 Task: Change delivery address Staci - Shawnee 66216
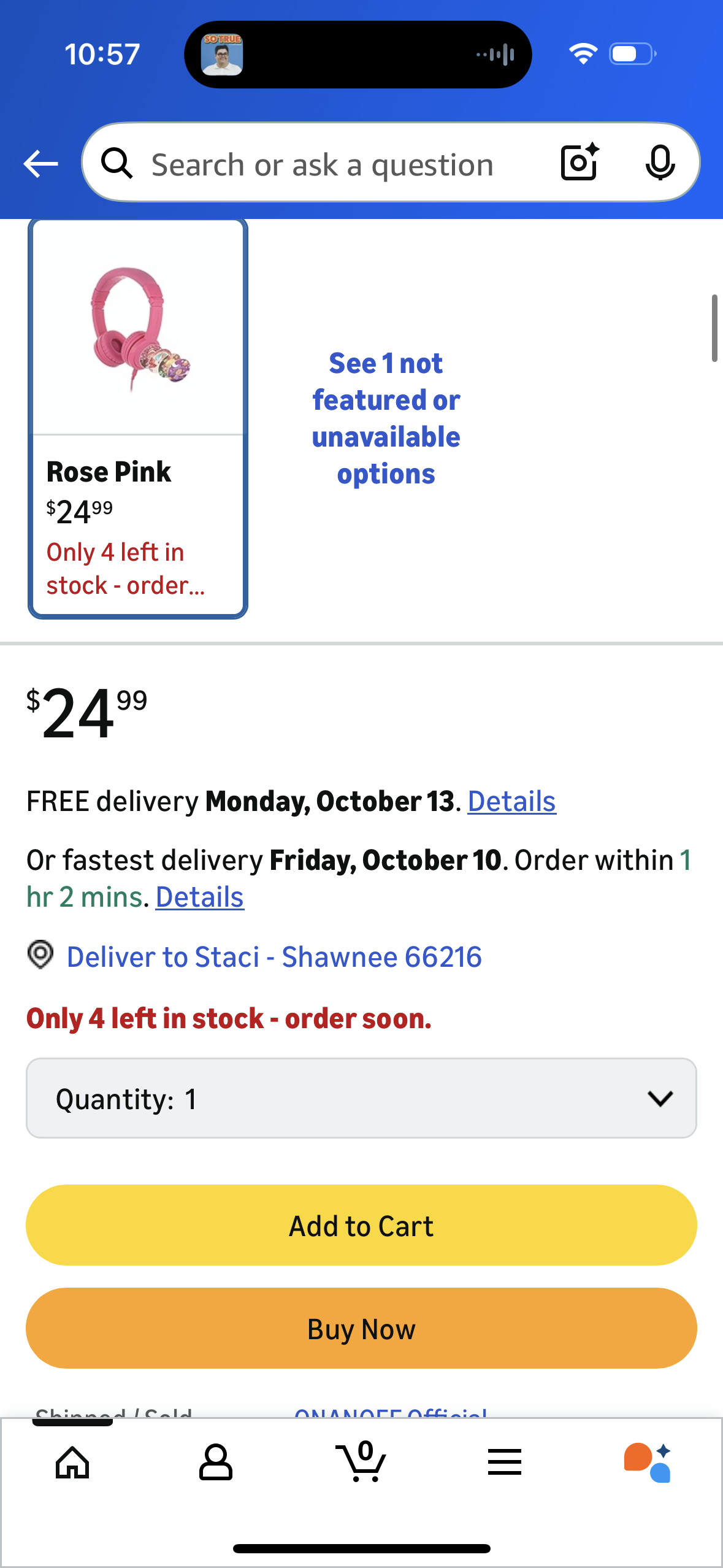click(274, 956)
